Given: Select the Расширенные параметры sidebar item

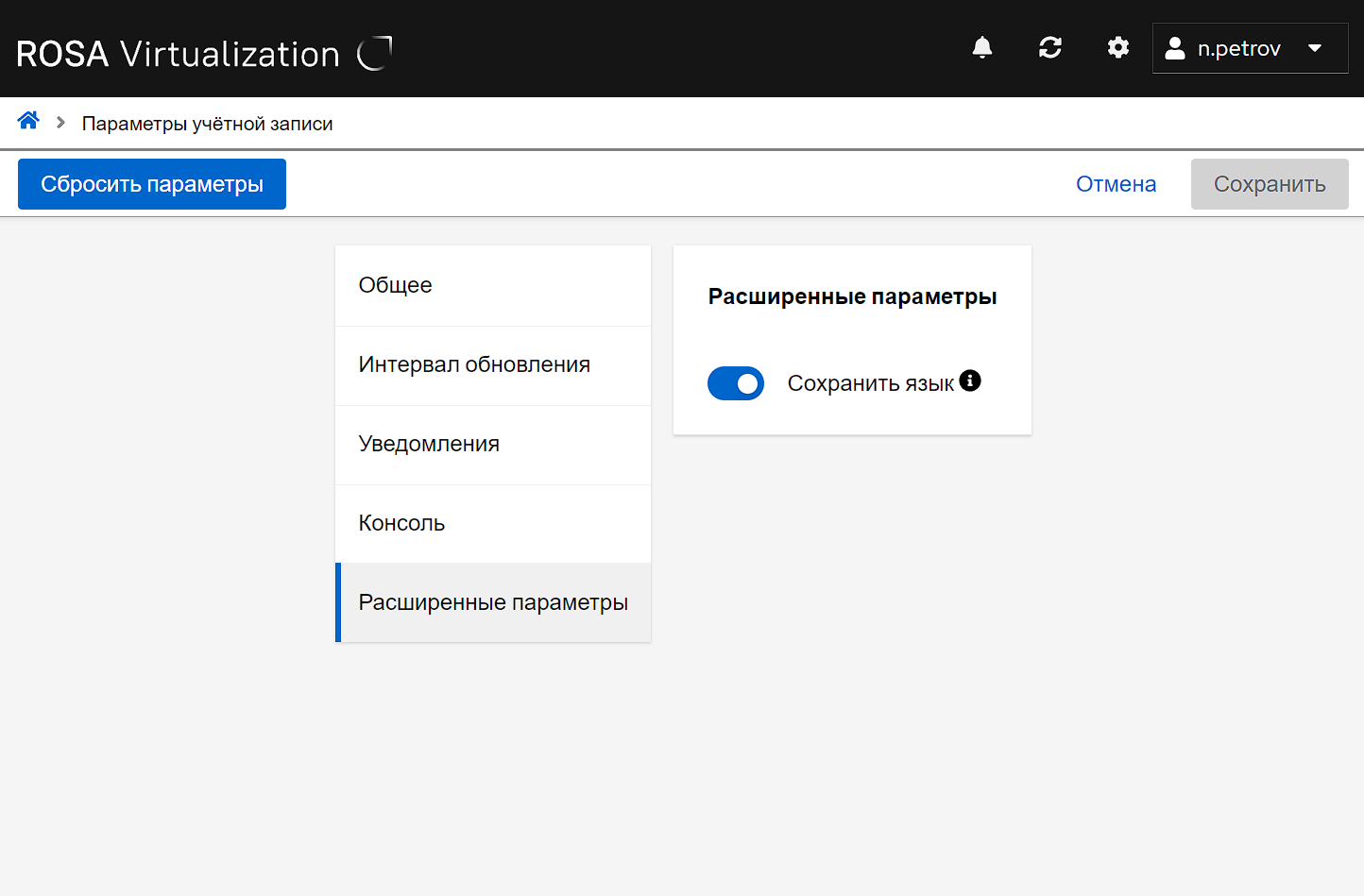Looking at the screenshot, I should (493, 602).
